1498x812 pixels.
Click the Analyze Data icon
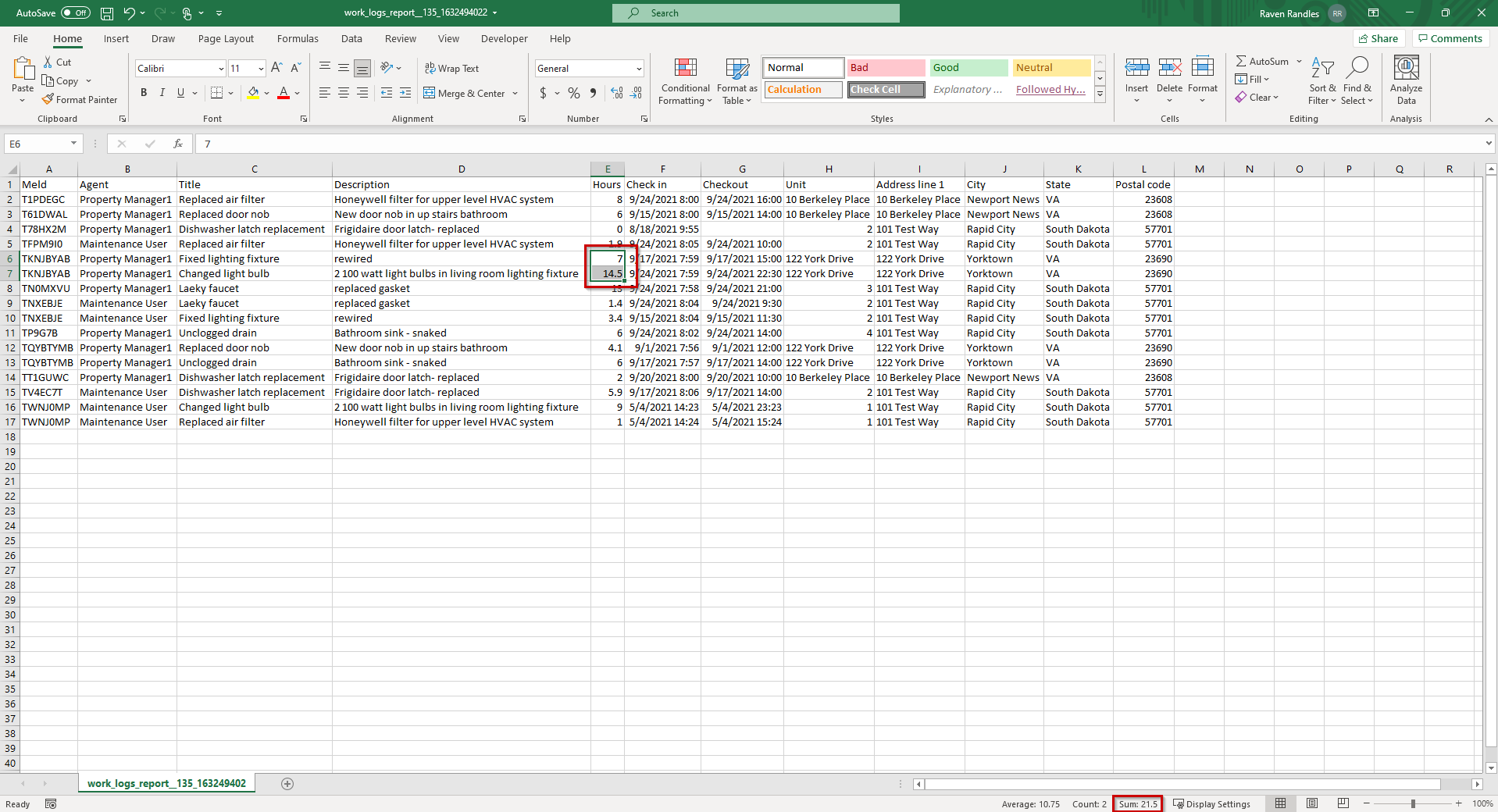click(1406, 69)
